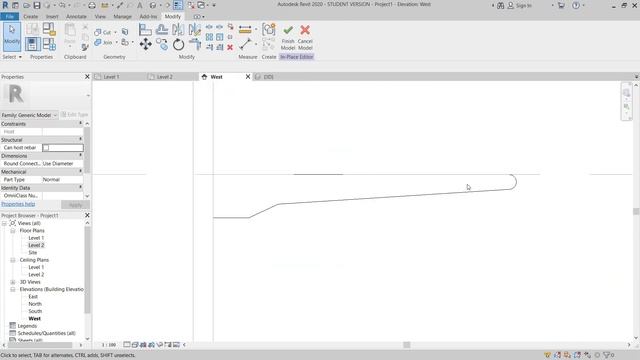Select Legends in Project Browser
Image resolution: width=640 pixels, height=360 pixels.
tap(27, 326)
